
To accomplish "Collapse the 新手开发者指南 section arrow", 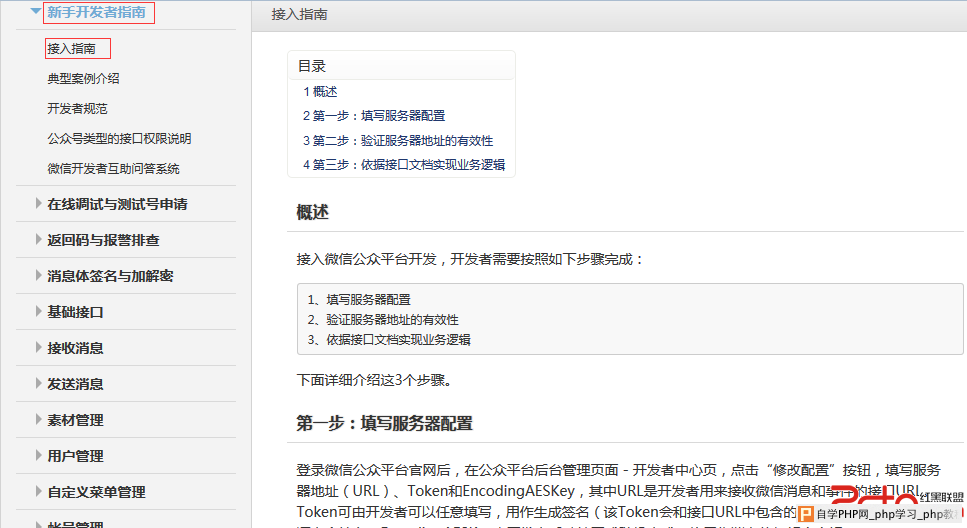I will click(36, 11).
